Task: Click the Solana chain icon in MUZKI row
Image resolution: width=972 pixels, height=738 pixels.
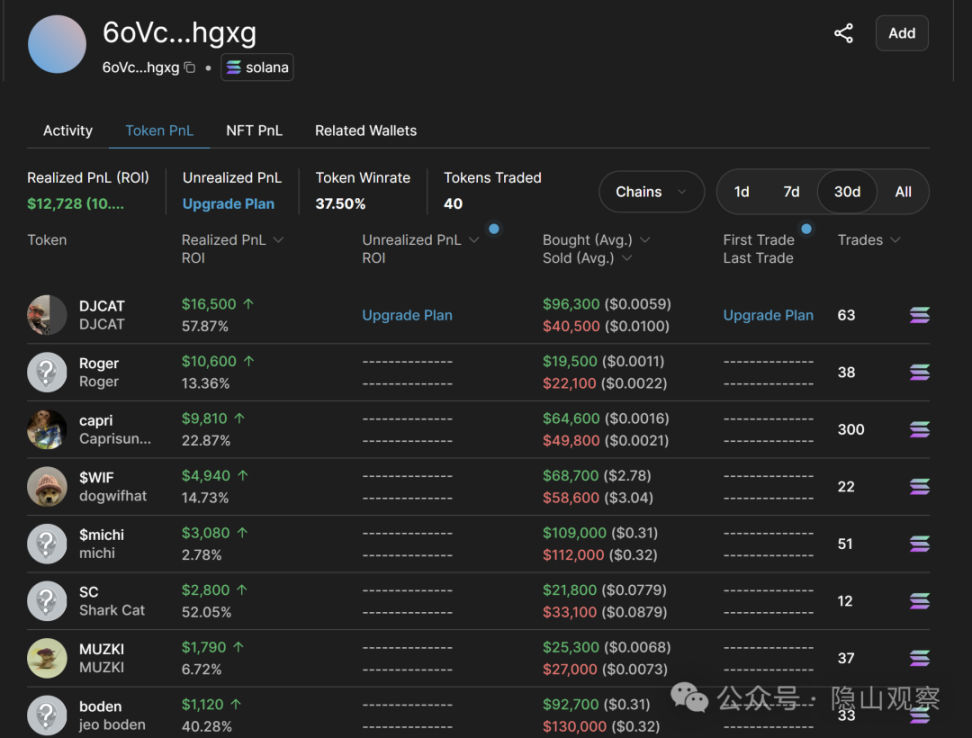Action: pos(919,658)
